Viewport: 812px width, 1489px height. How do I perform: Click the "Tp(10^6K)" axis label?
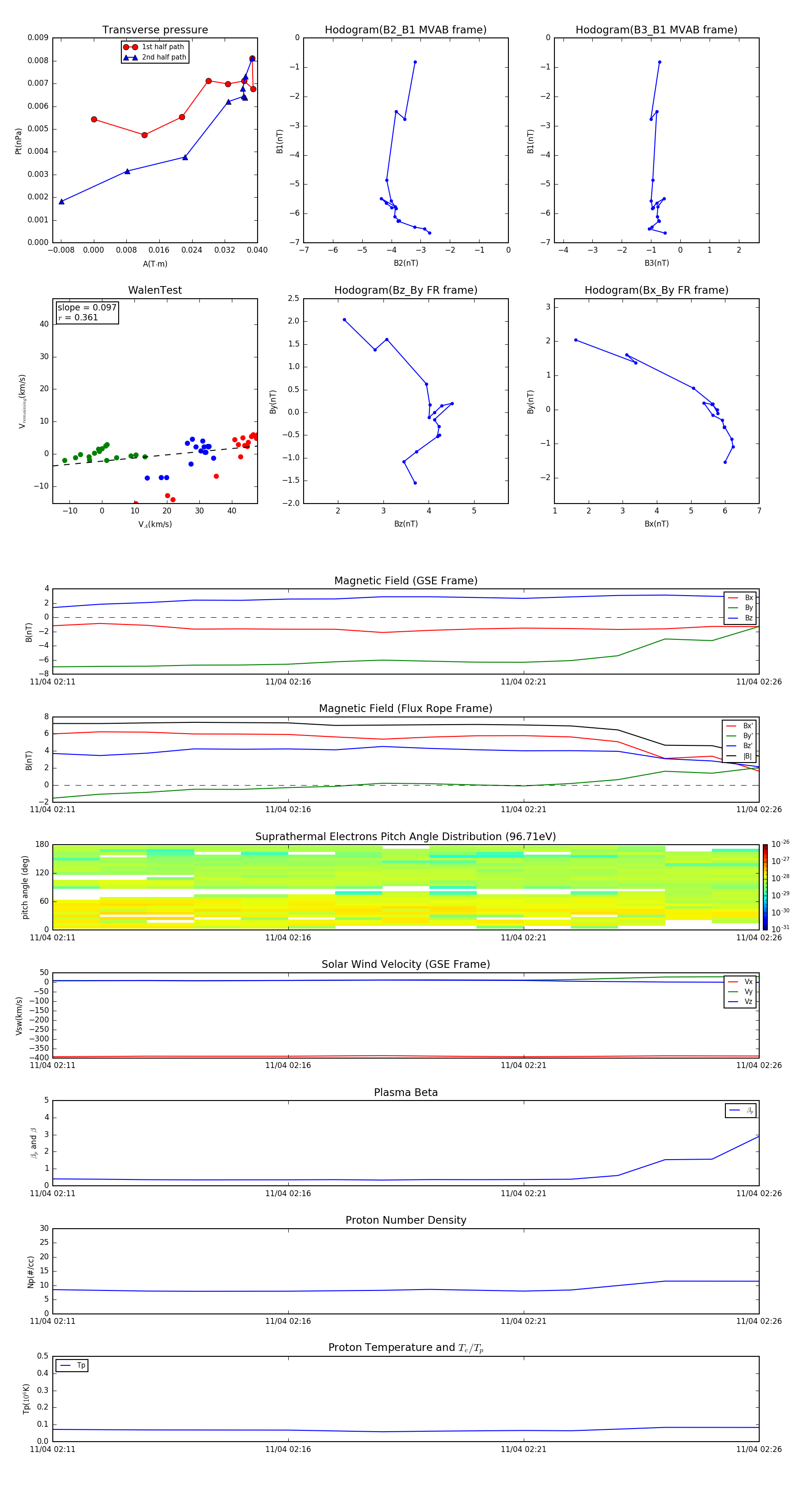(26, 1399)
